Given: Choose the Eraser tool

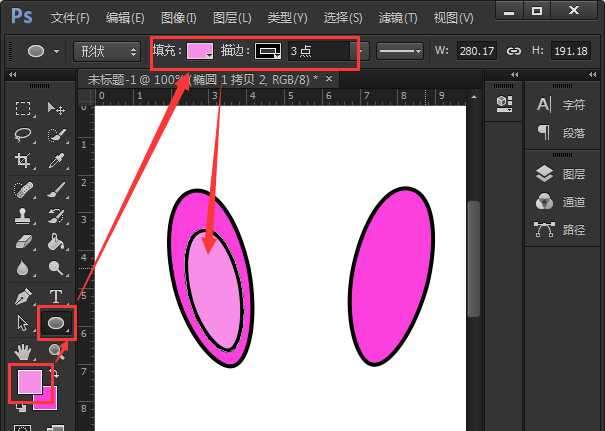Looking at the screenshot, I should coord(24,242).
